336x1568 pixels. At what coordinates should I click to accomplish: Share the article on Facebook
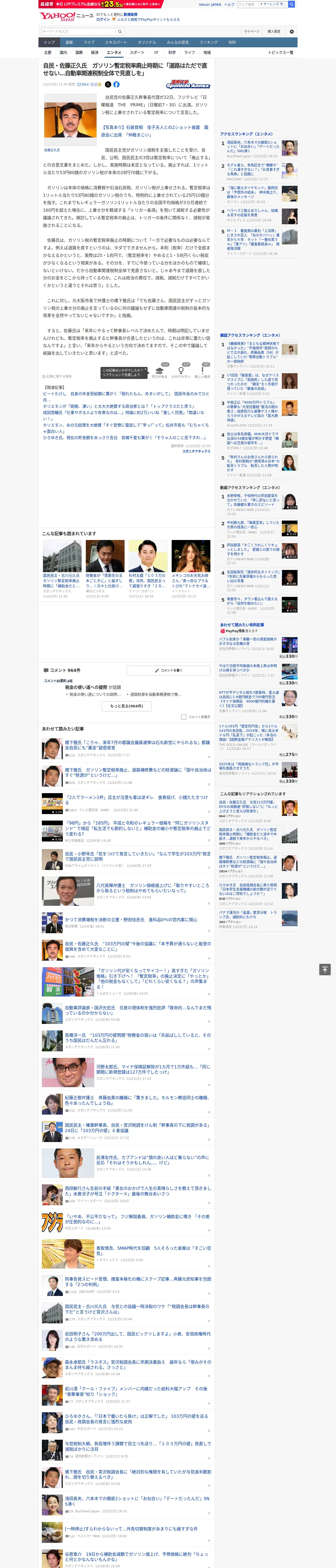116,85
